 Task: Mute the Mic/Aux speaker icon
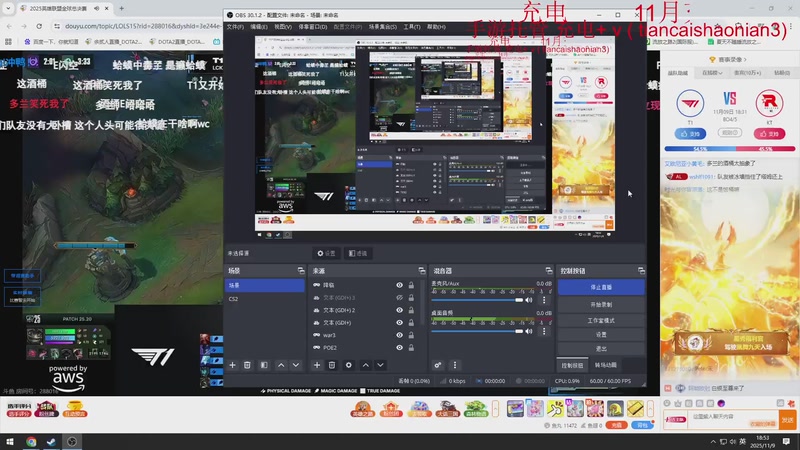coord(529,300)
